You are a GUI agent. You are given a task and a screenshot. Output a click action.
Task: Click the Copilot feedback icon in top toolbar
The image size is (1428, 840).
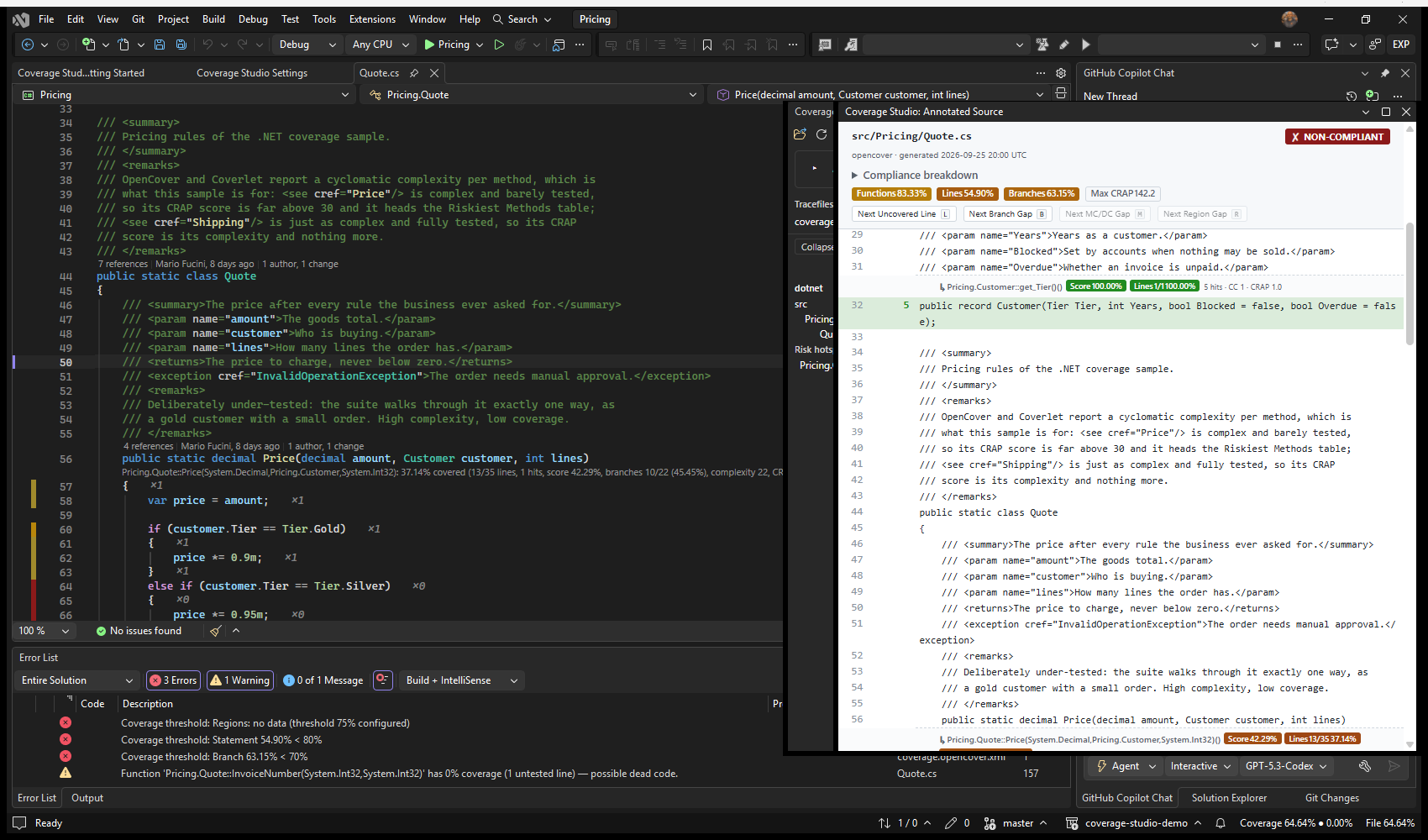(x=1331, y=45)
